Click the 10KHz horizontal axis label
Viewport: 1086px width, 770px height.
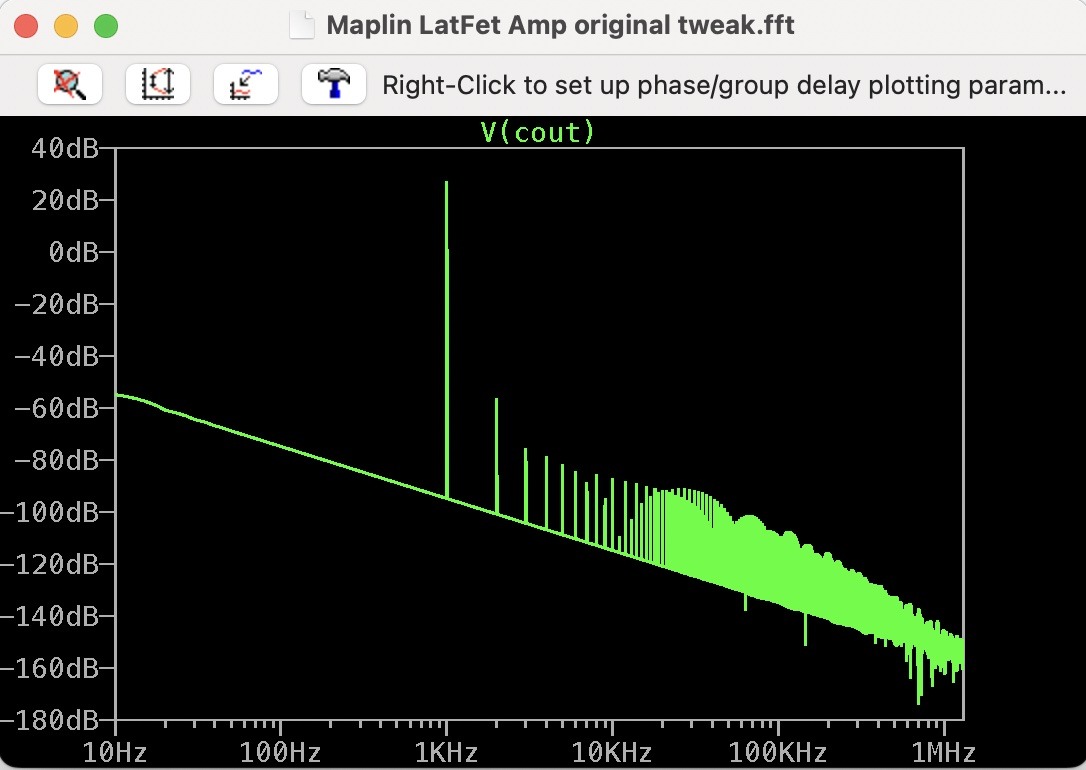(612, 752)
